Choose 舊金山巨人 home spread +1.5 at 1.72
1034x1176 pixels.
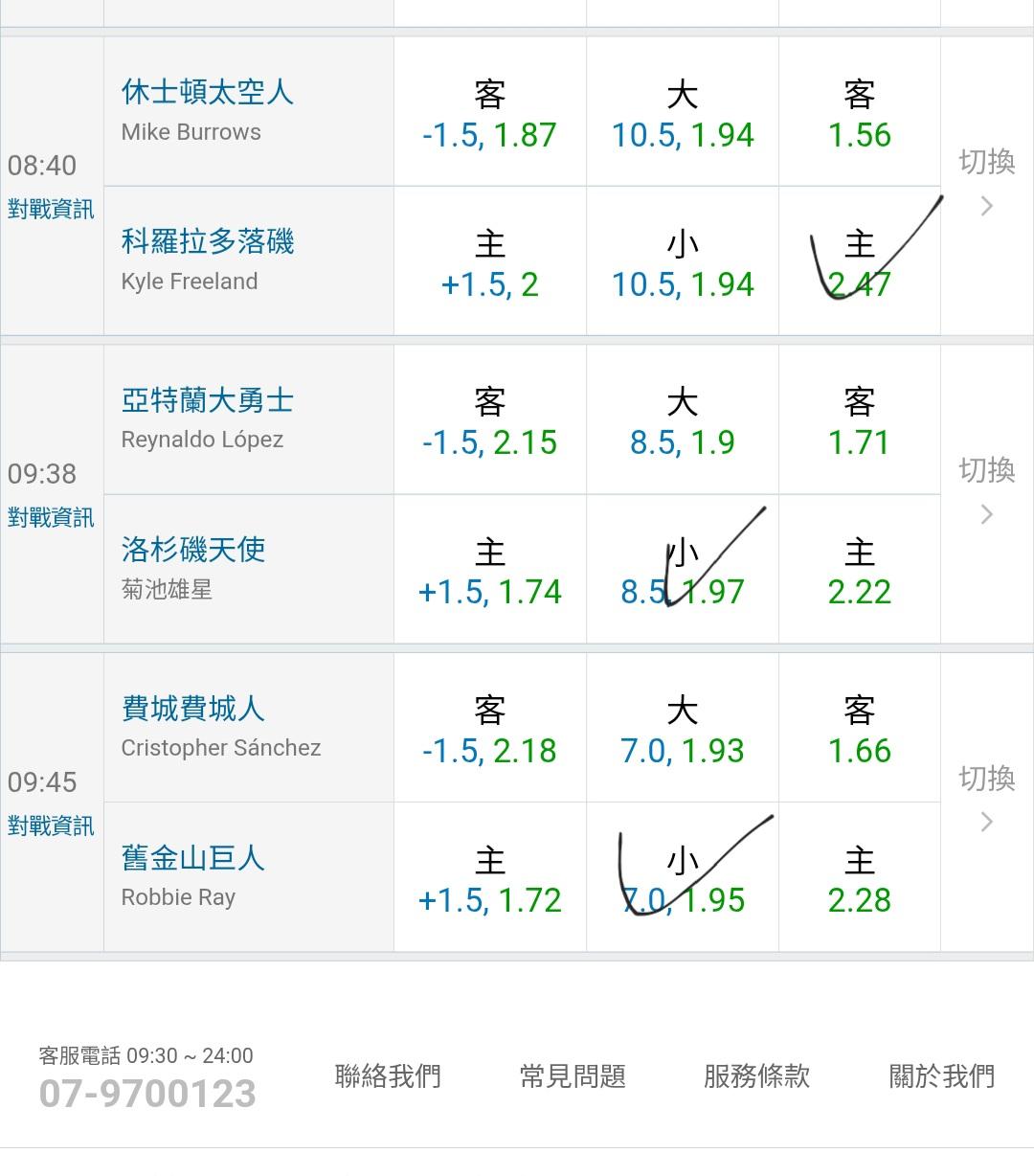click(489, 880)
